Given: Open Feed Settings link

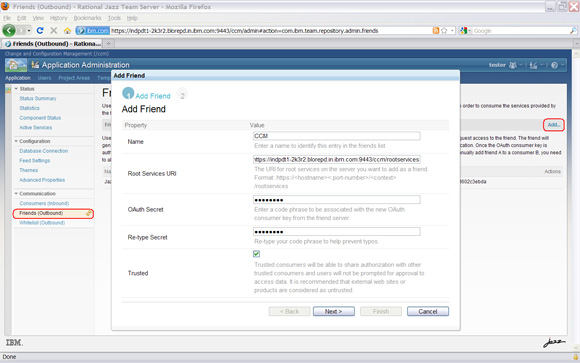Looking at the screenshot, I should [34, 161].
